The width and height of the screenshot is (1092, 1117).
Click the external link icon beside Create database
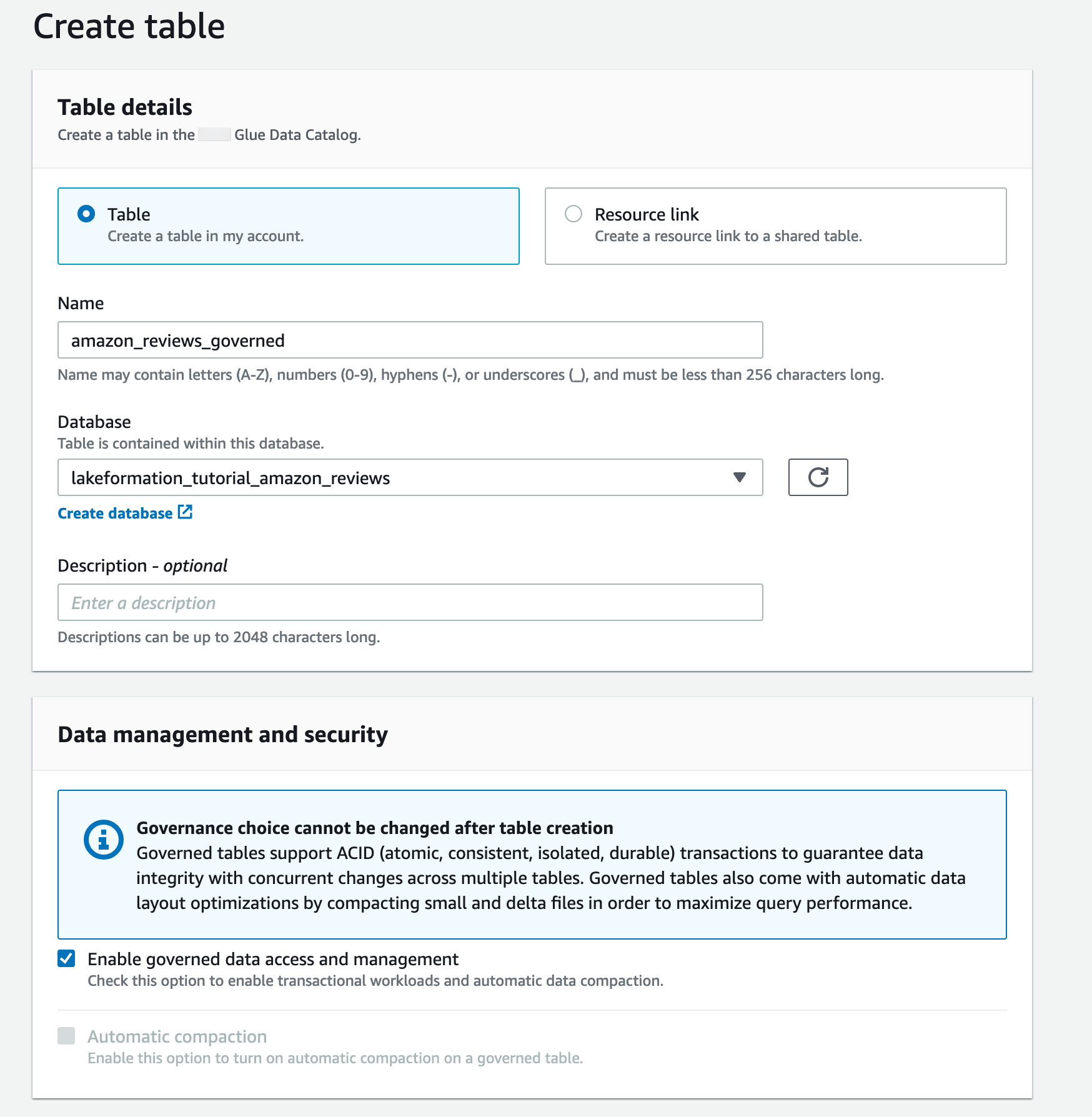point(185,512)
